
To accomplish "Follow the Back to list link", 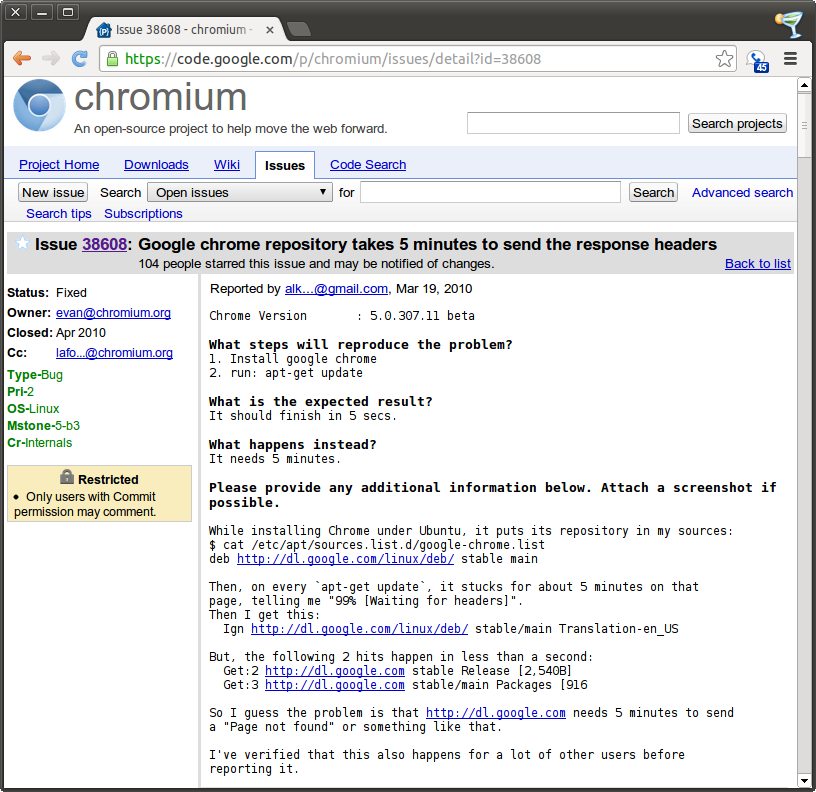I will point(757,263).
